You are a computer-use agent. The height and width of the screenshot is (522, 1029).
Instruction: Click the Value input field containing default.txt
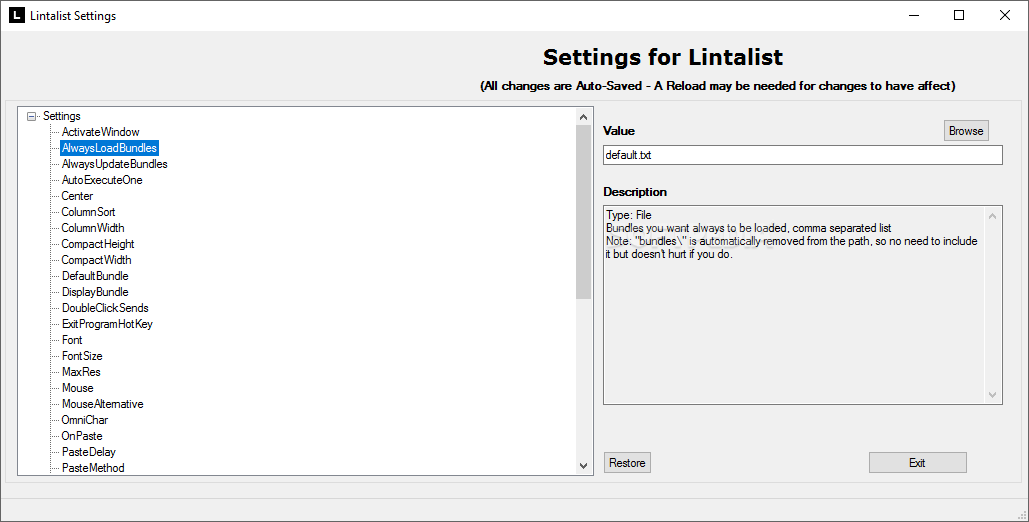(803, 156)
